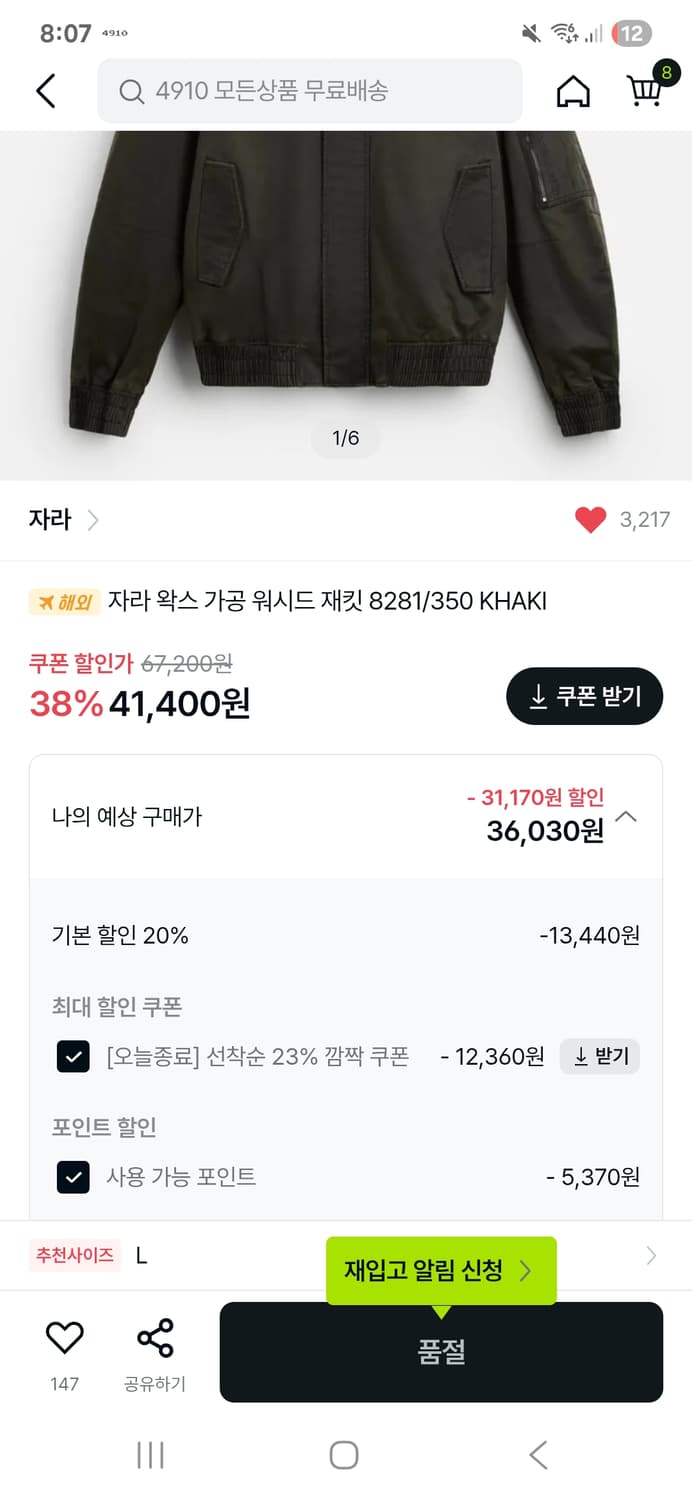Toggle the coupon checkbox under 최대 할인 쿠폰

coord(71,1057)
